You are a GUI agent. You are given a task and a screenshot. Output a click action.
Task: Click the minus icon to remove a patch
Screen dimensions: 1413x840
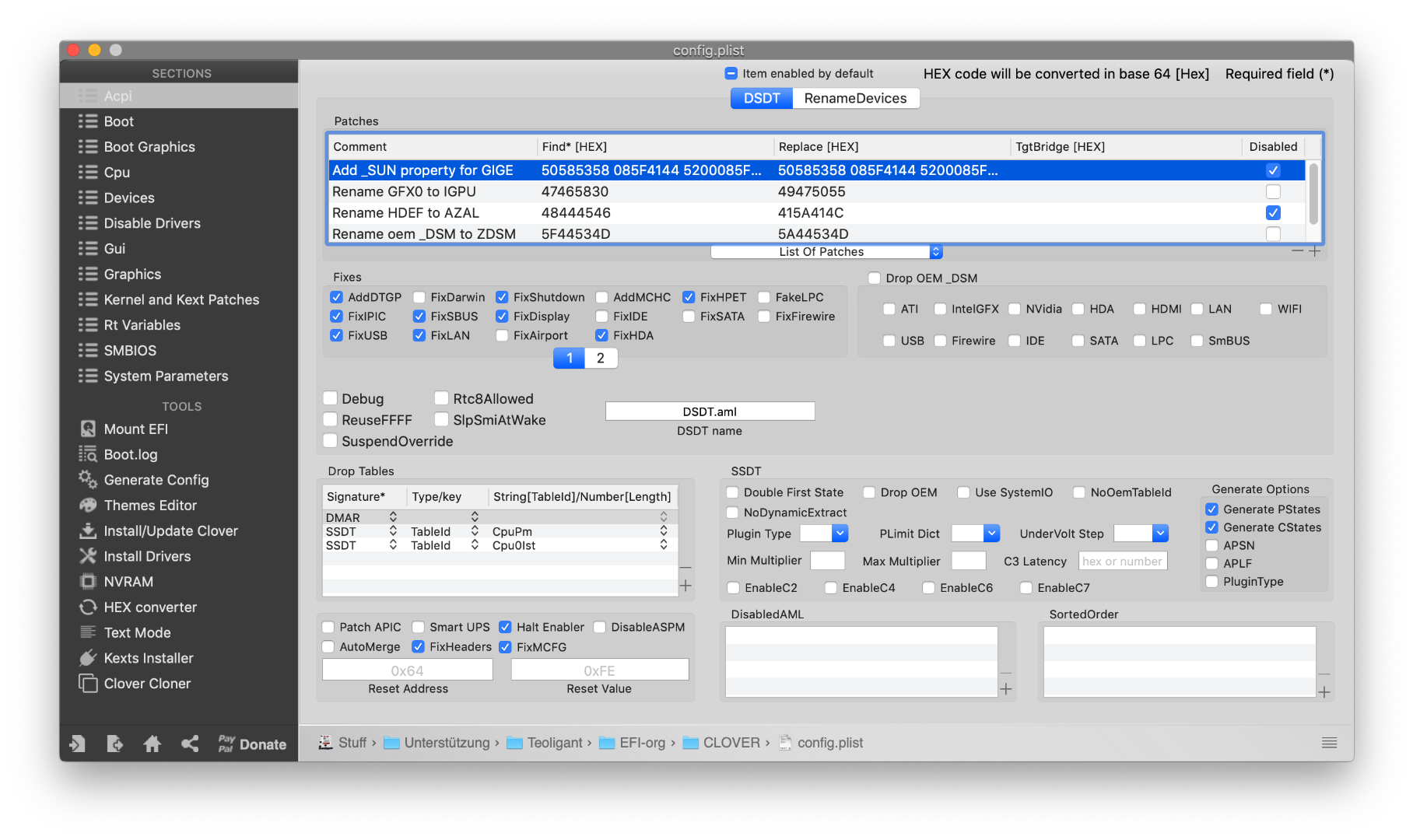coord(1298,251)
